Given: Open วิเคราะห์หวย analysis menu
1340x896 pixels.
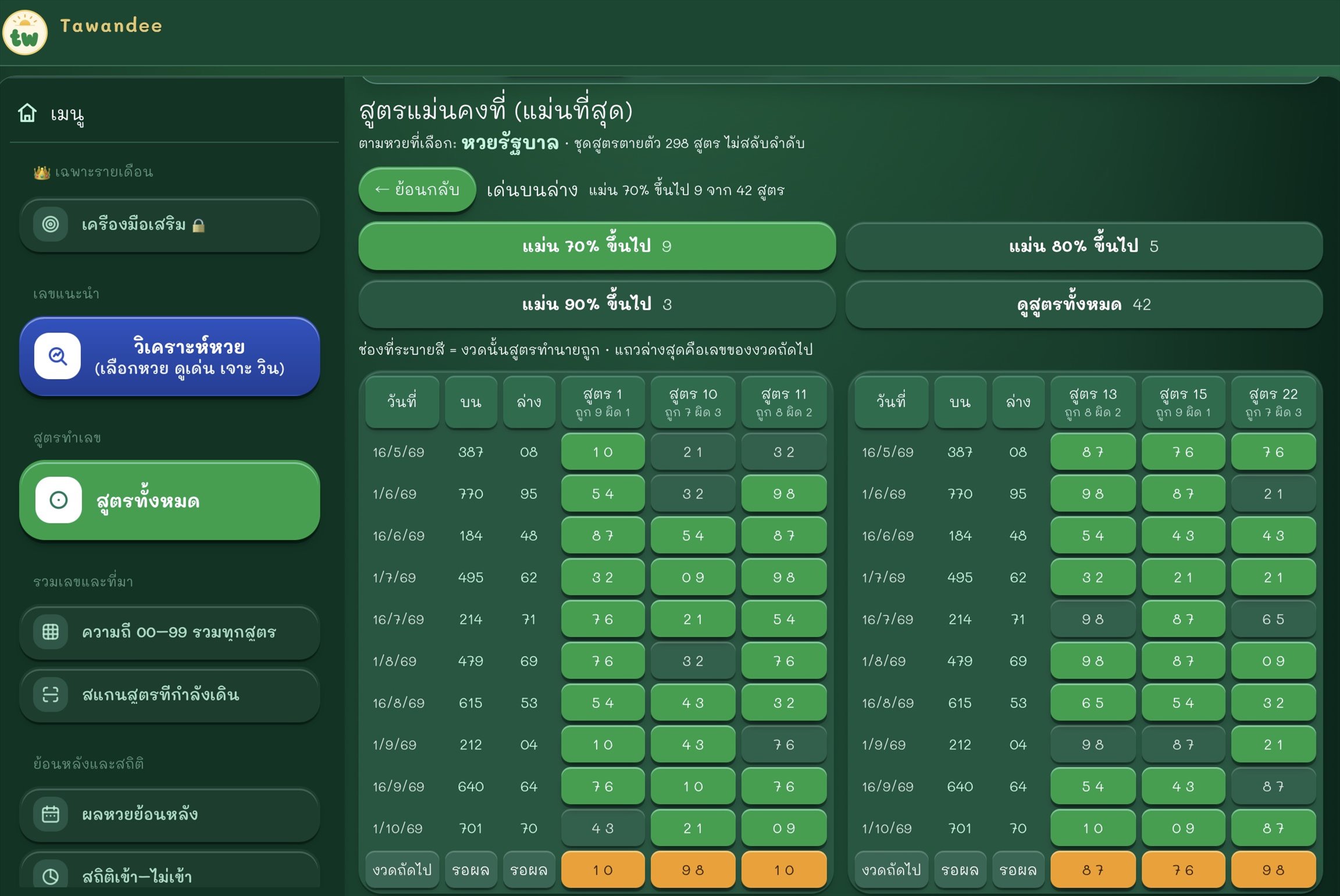Looking at the screenshot, I should (x=169, y=356).
